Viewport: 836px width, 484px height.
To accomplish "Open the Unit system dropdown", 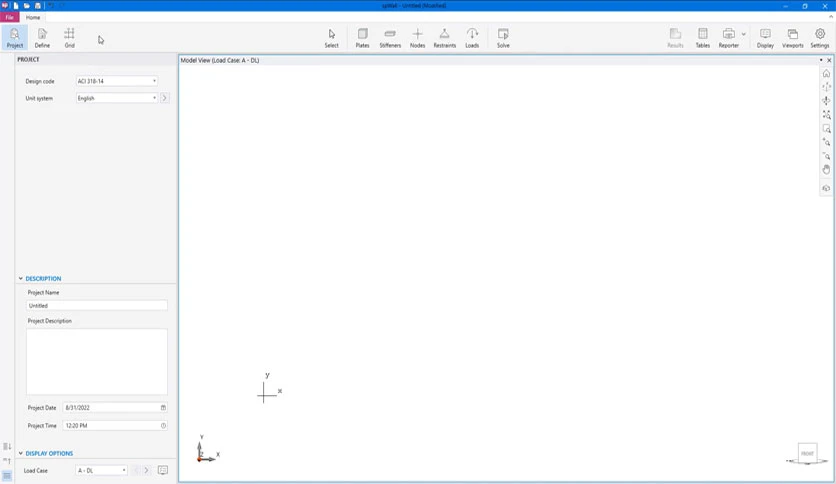I will [x=117, y=98].
